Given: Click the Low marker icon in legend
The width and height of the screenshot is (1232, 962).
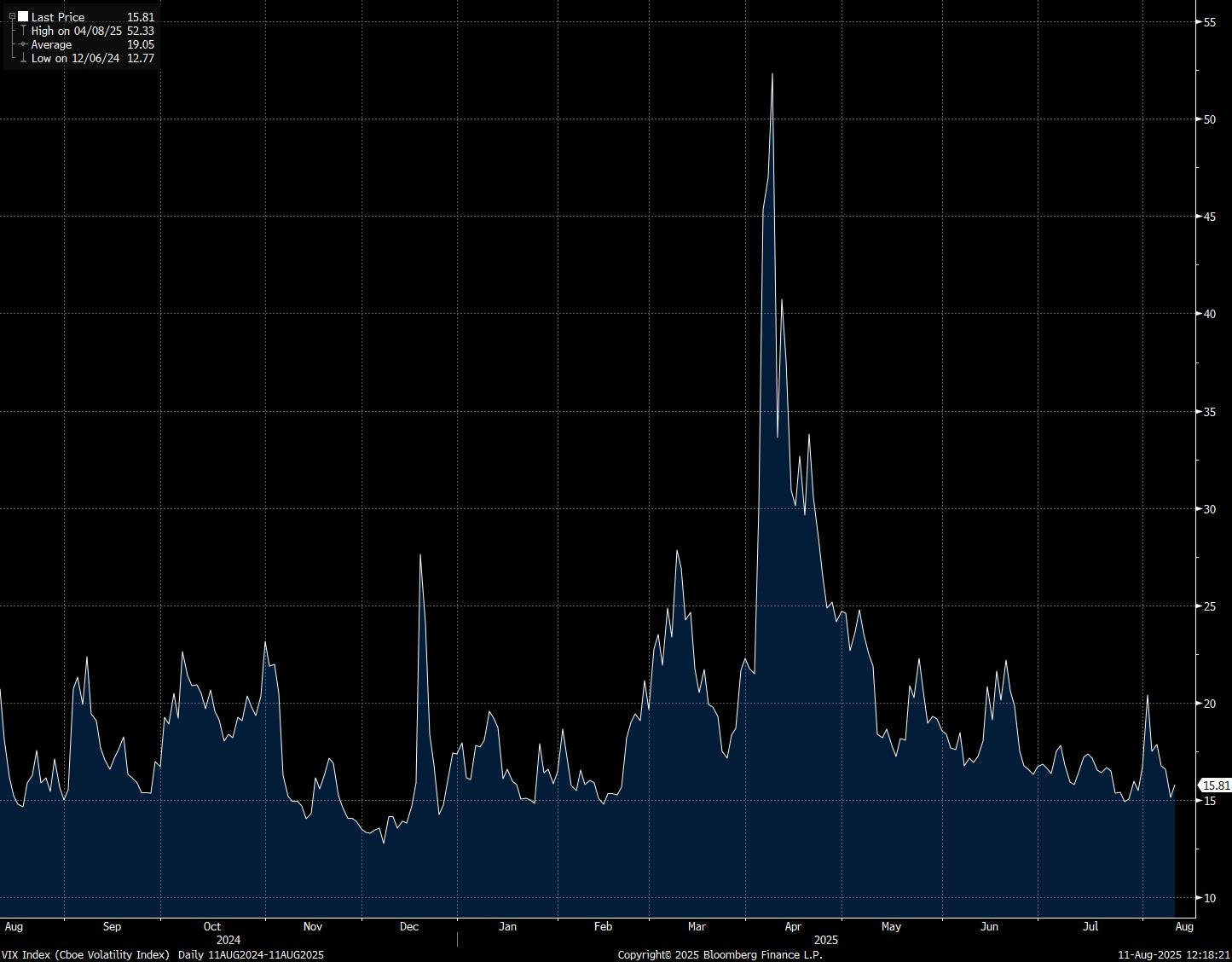Looking at the screenshot, I should click(23, 58).
